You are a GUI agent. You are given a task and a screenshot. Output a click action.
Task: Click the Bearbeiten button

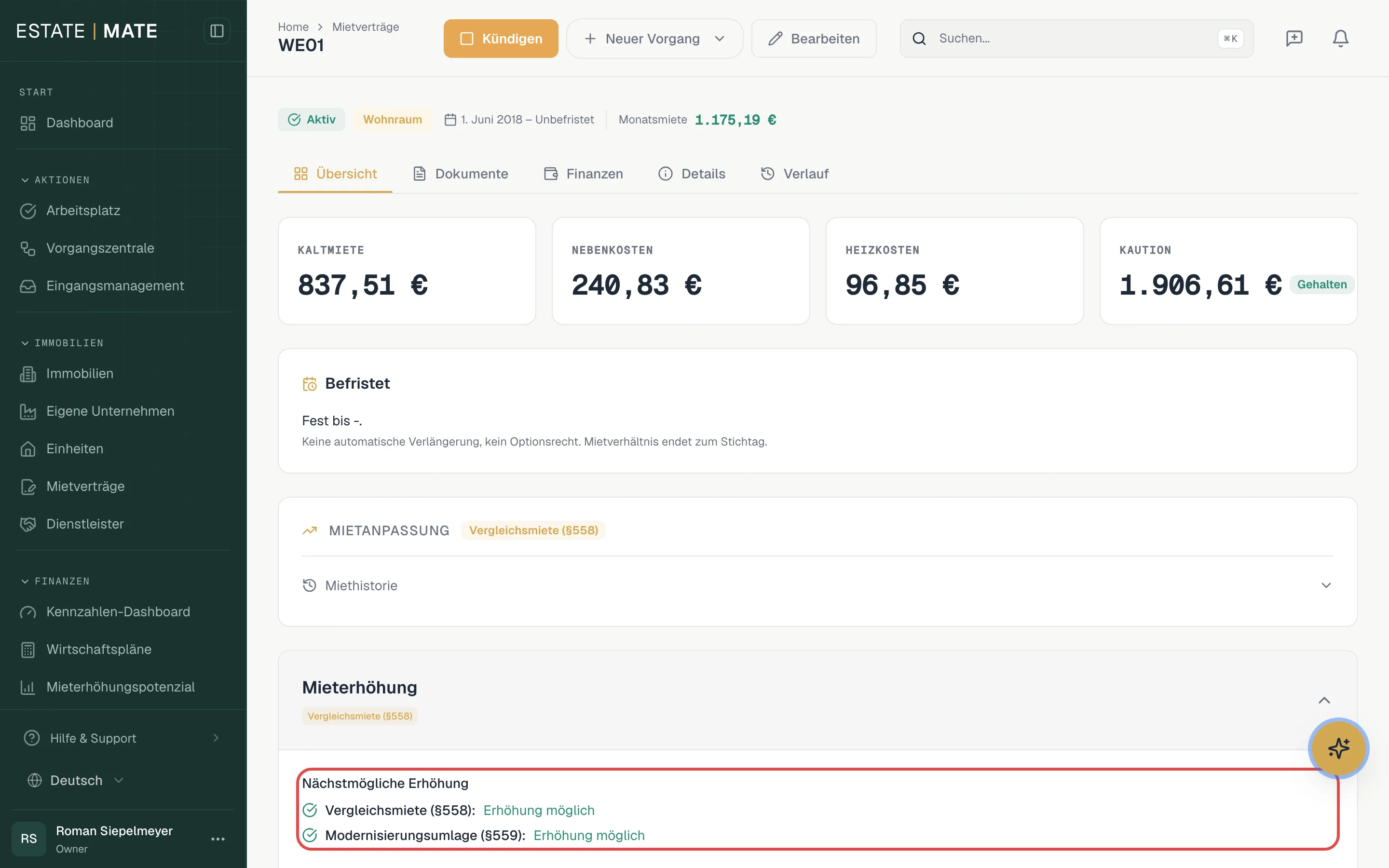click(814, 39)
